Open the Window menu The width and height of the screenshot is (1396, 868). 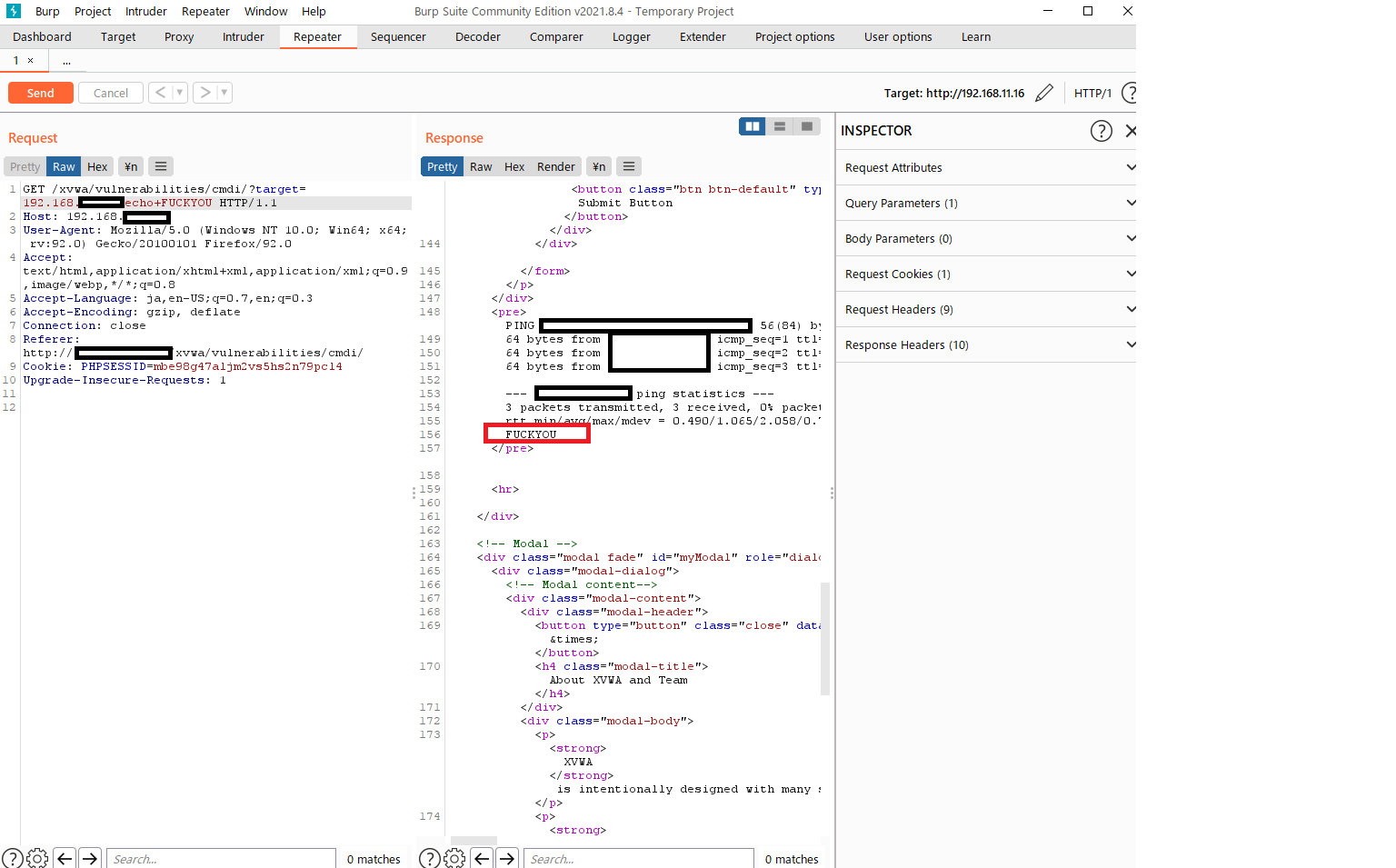pos(265,11)
